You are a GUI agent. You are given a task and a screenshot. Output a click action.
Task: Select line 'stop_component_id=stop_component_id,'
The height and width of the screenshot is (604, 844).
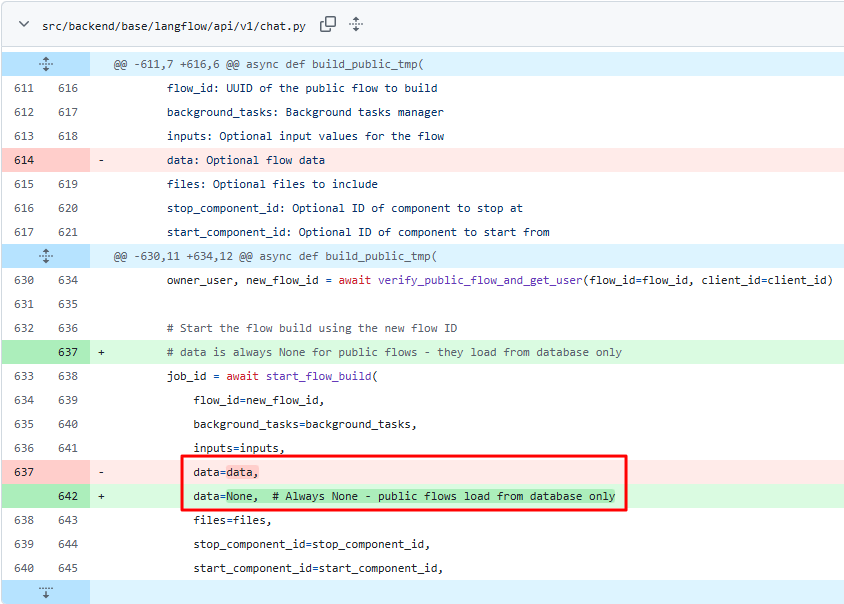(312, 545)
